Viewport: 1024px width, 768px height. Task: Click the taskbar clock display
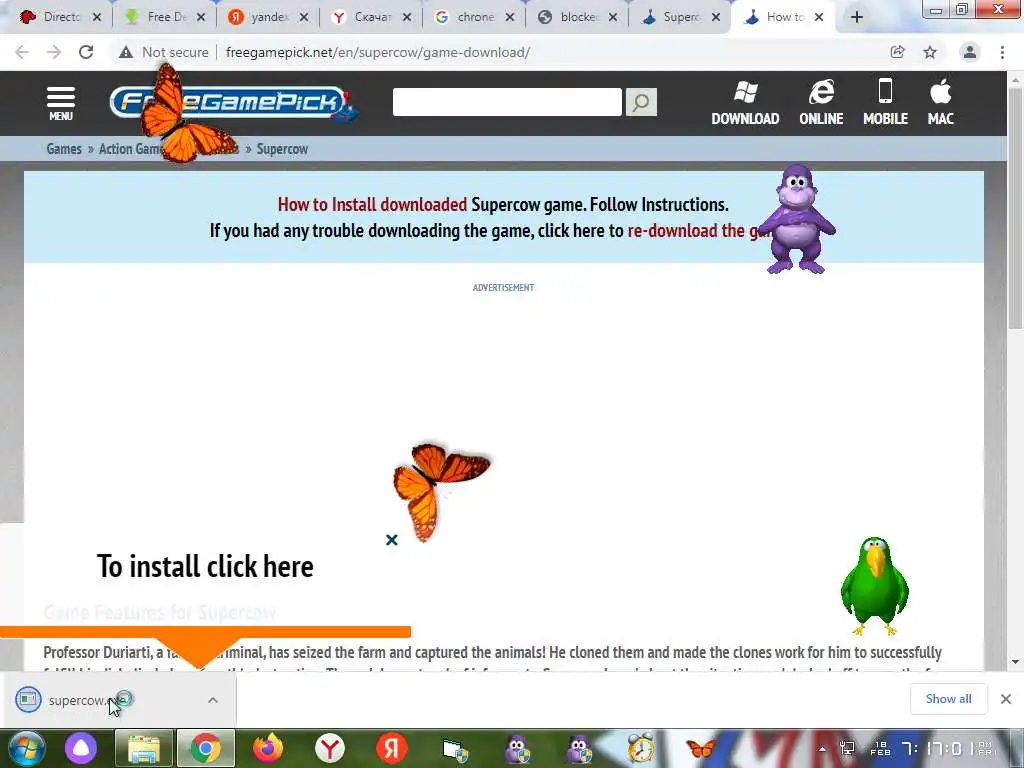tap(932, 748)
